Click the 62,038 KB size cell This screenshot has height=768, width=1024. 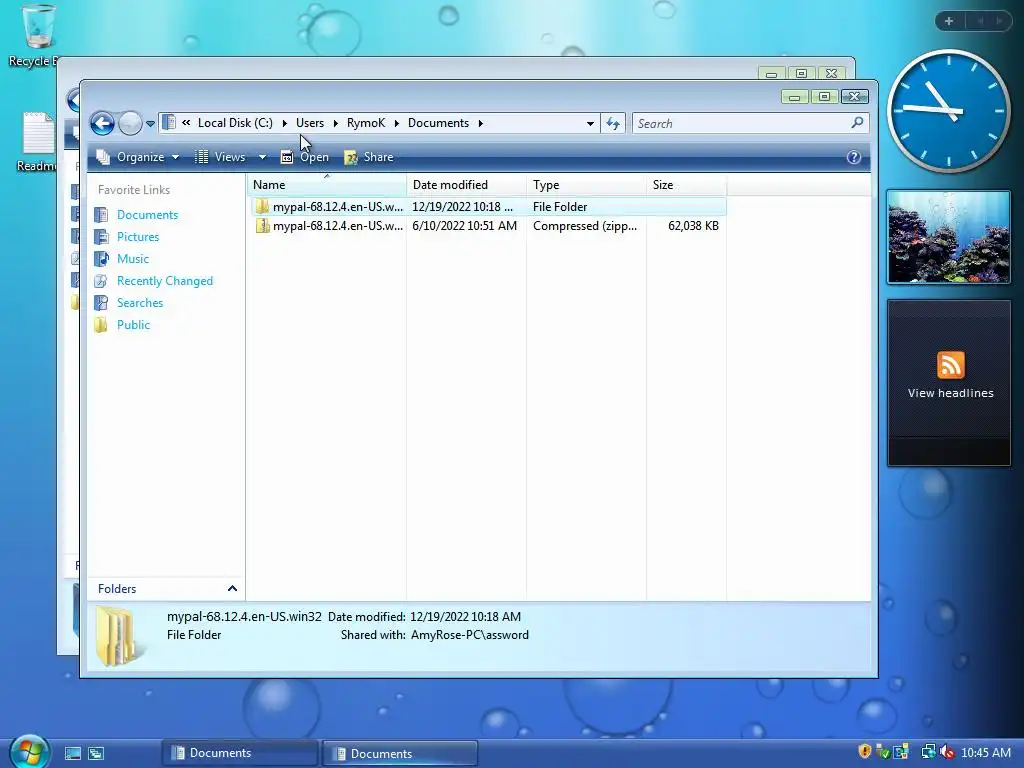pos(693,226)
